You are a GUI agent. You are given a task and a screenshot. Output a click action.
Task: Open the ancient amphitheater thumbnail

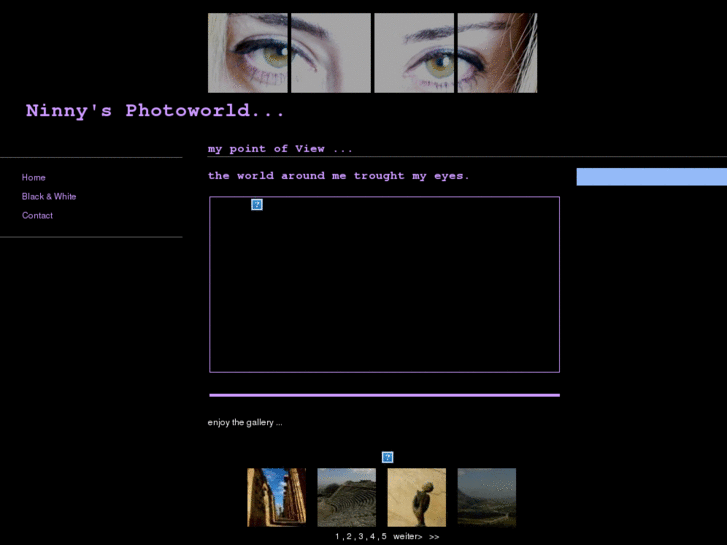(347, 497)
